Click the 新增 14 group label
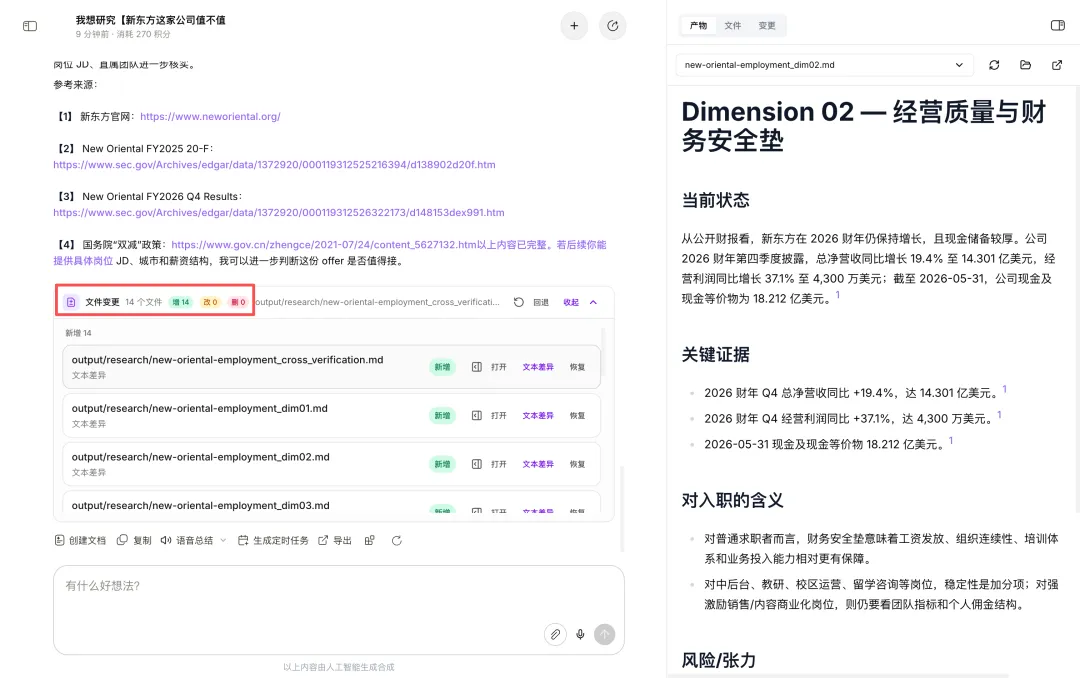Screen dimensions: 1080x678 (x=79, y=333)
